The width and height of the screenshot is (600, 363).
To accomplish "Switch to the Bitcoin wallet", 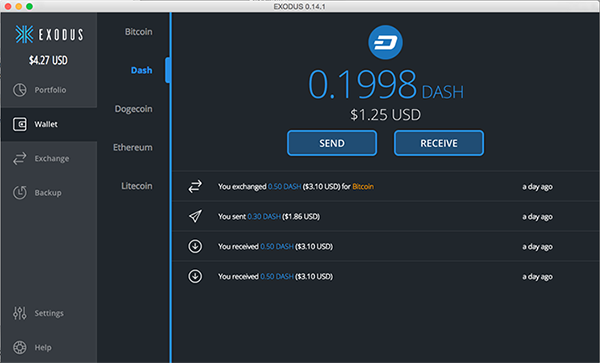I will (139, 32).
